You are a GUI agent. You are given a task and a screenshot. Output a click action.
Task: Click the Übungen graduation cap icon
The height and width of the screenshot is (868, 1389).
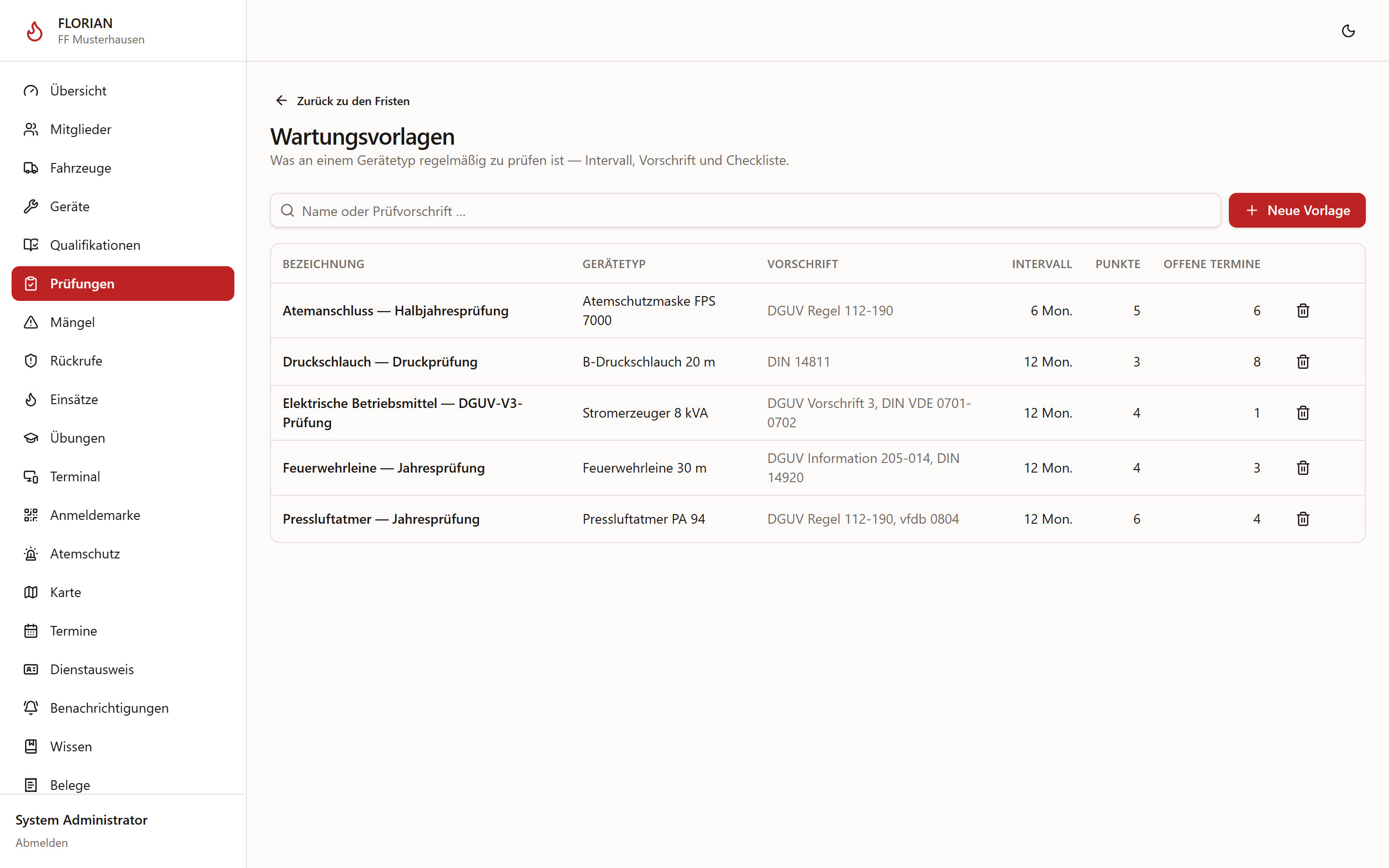tap(31, 437)
